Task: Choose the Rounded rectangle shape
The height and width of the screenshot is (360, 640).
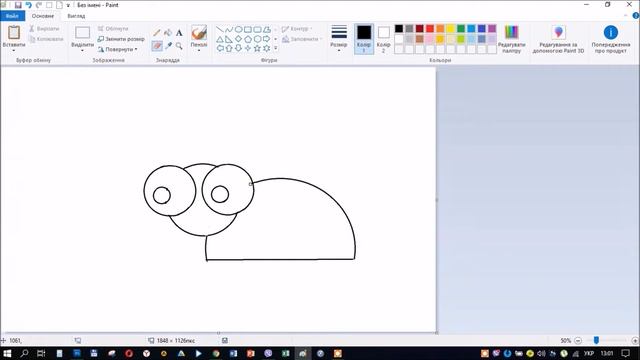Action: 257,29
